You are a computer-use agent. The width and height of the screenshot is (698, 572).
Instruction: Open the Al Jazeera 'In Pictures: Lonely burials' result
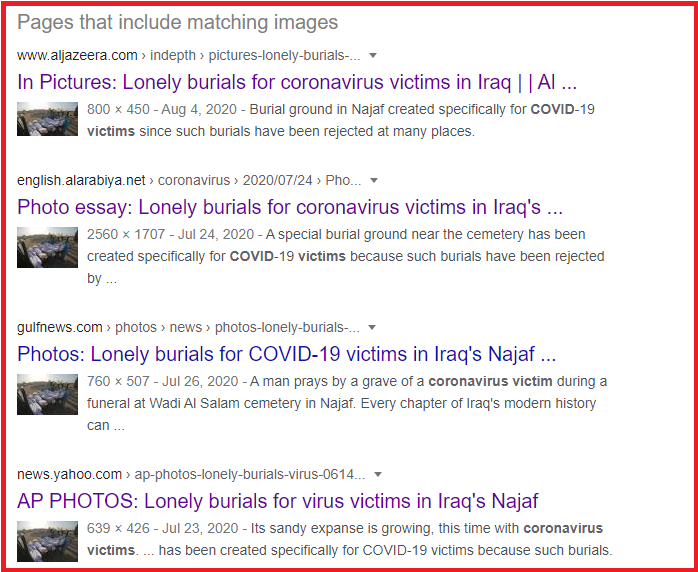pos(297,82)
